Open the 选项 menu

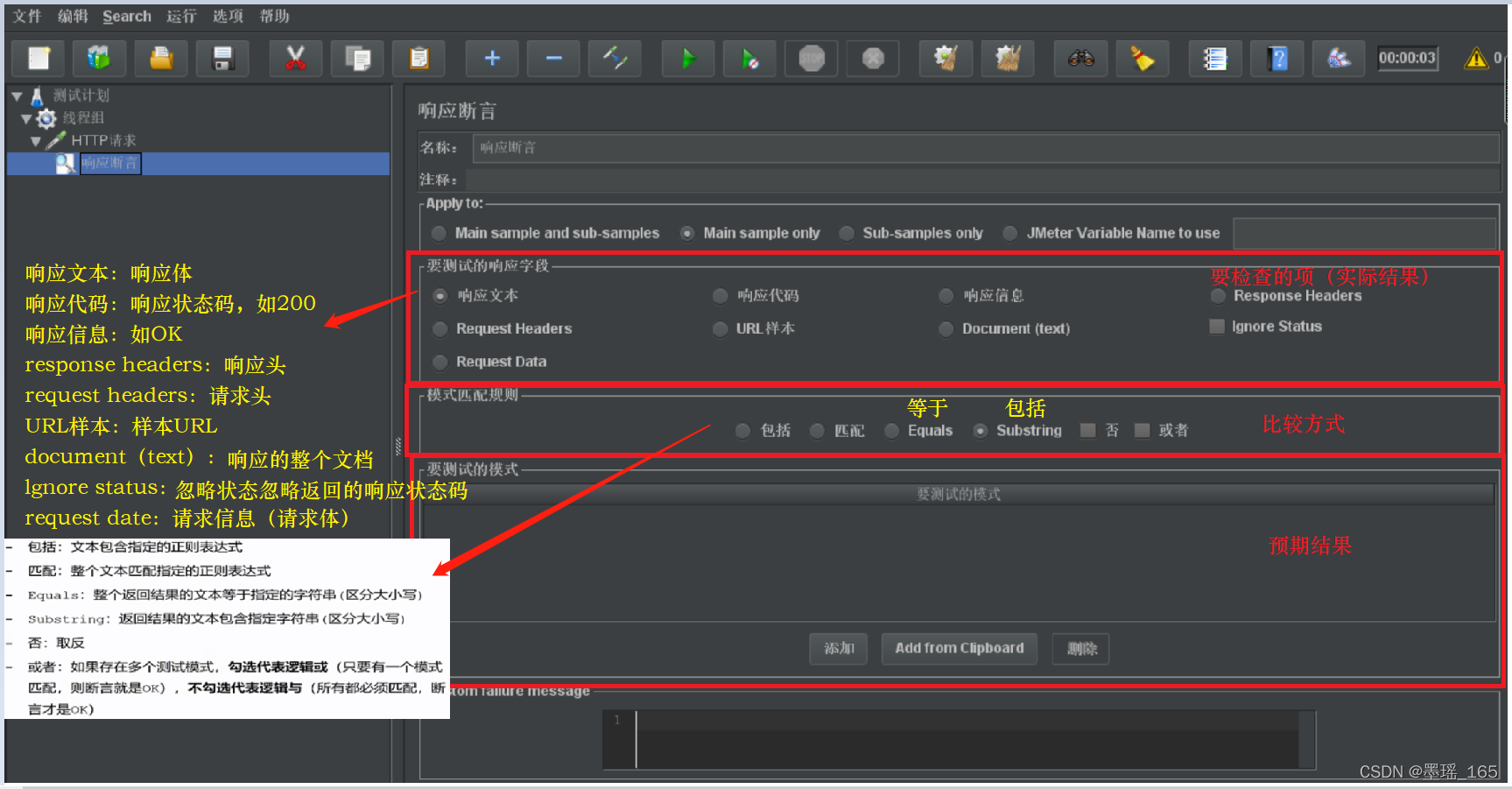tap(228, 16)
